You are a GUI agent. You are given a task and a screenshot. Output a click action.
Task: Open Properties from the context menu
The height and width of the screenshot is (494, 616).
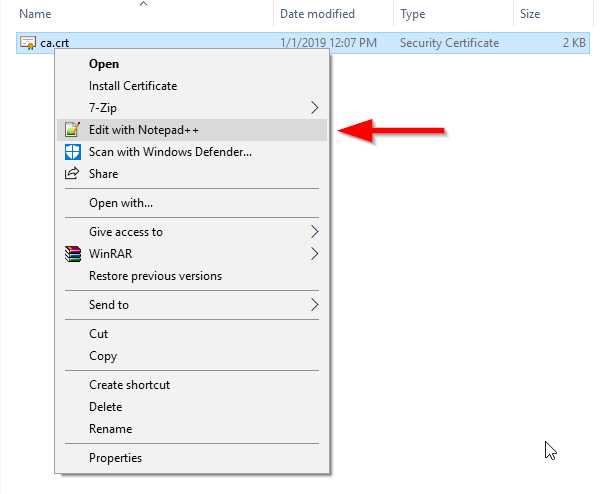click(192, 458)
